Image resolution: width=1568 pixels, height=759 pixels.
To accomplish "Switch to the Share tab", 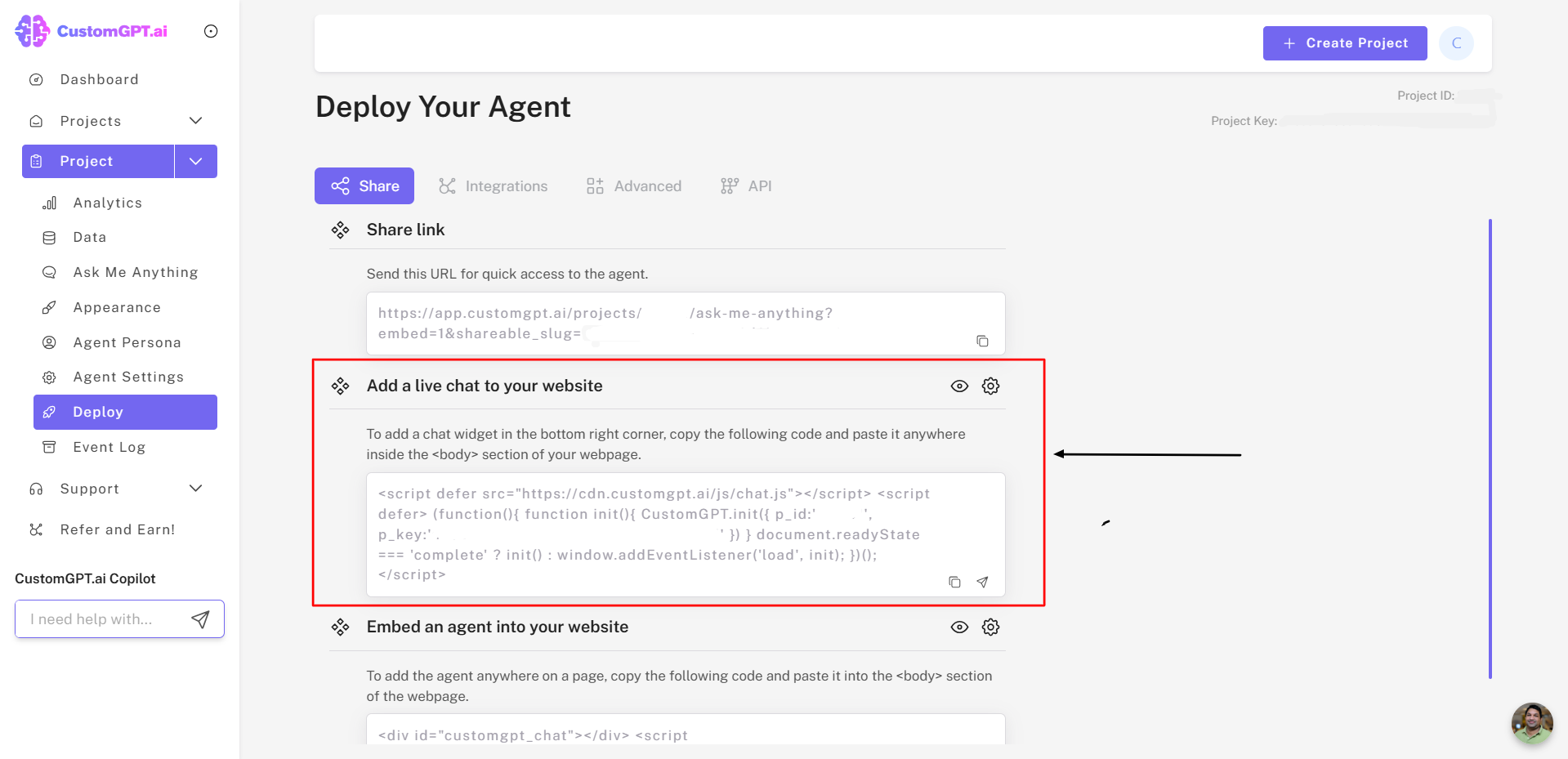I will 364,186.
